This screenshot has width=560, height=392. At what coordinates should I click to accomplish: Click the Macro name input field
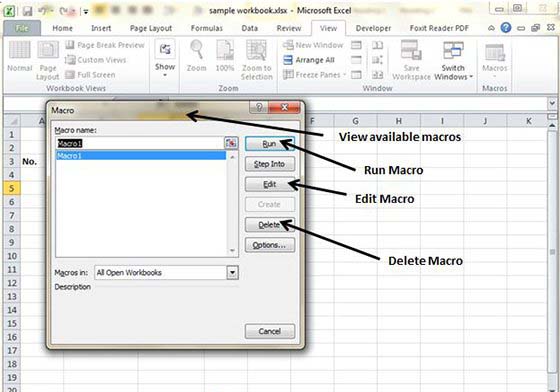[x=140, y=143]
